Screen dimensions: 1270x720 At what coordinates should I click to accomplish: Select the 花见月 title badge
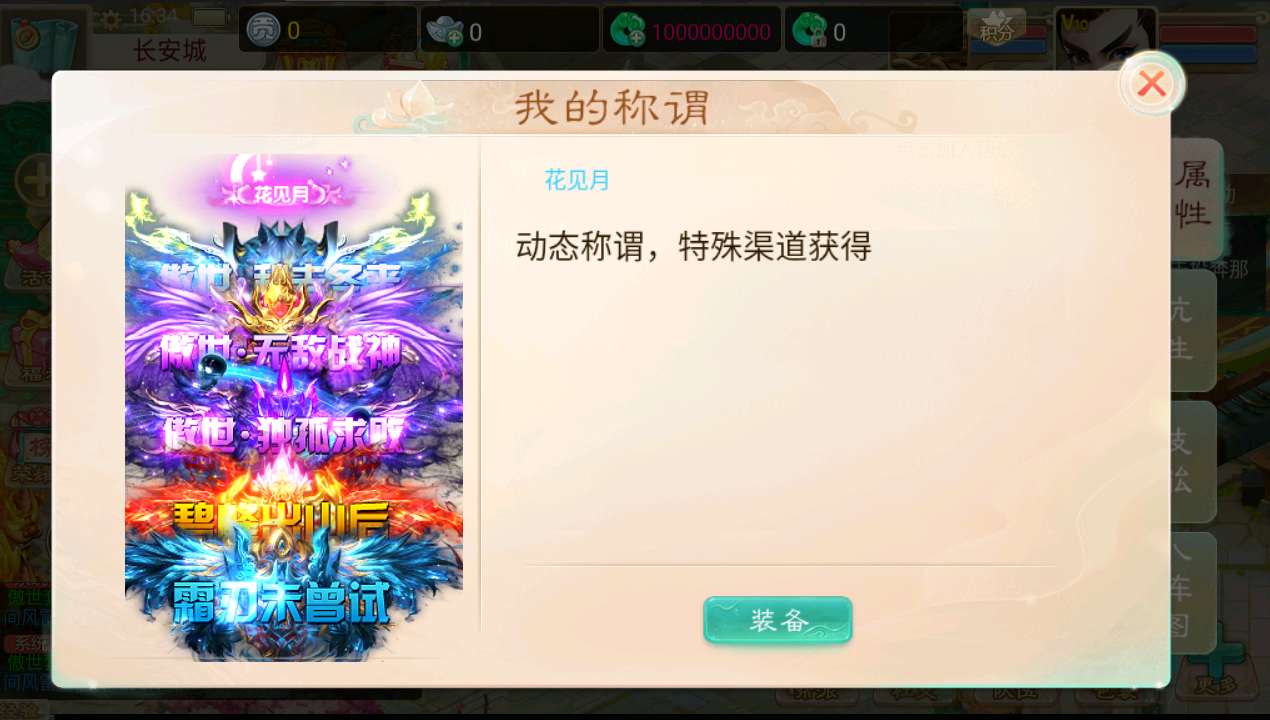click(280, 193)
